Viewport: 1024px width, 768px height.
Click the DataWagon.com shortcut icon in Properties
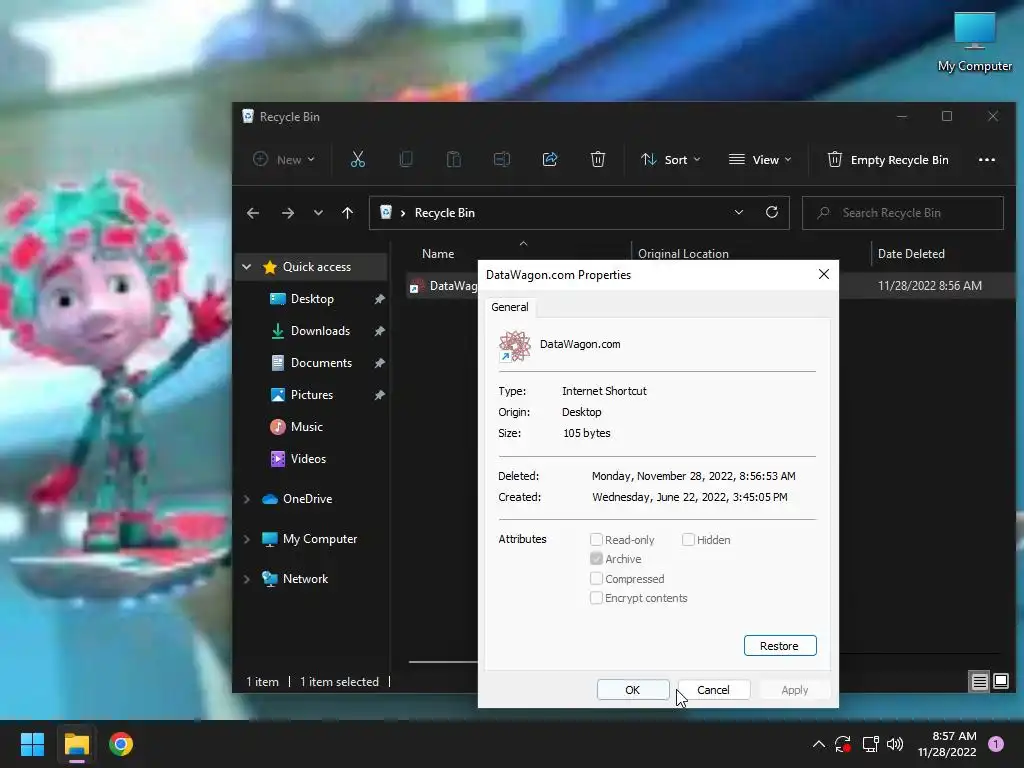click(515, 345)
